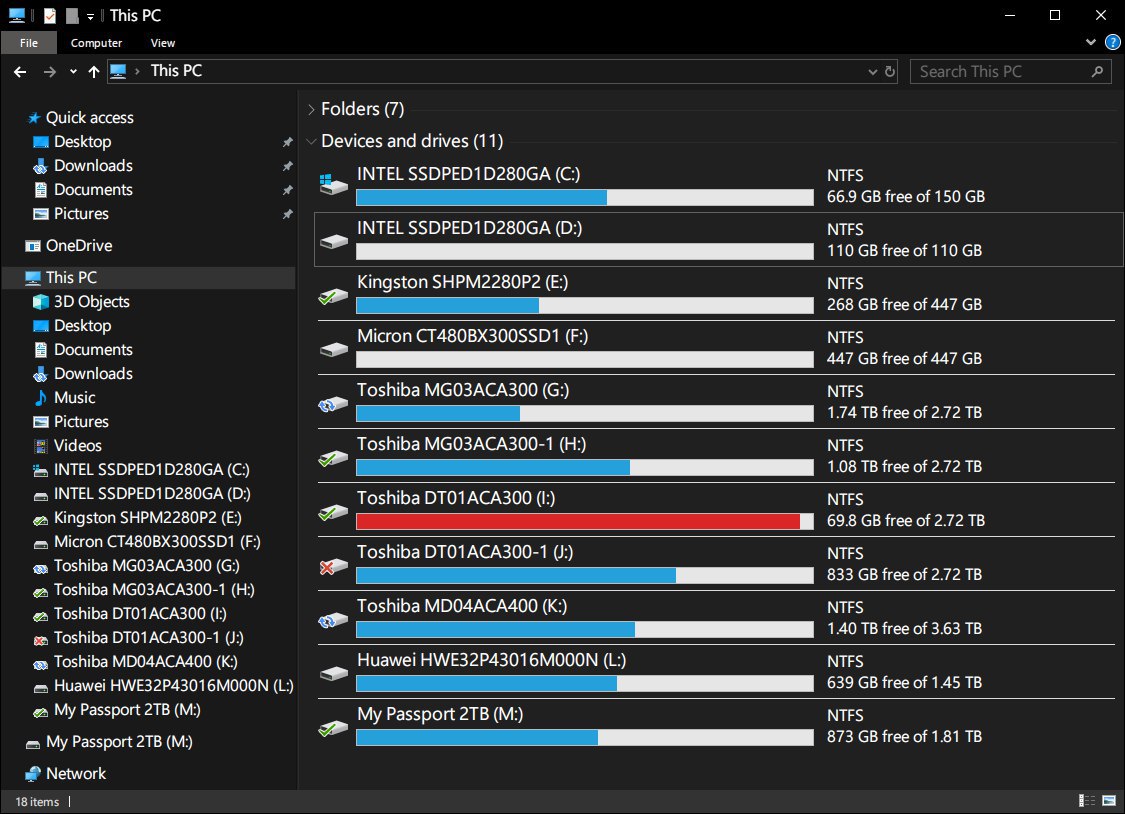
Task: Select the Kingston SHPM2280P2 (E:) drive icon
Action: click(334, 295)
